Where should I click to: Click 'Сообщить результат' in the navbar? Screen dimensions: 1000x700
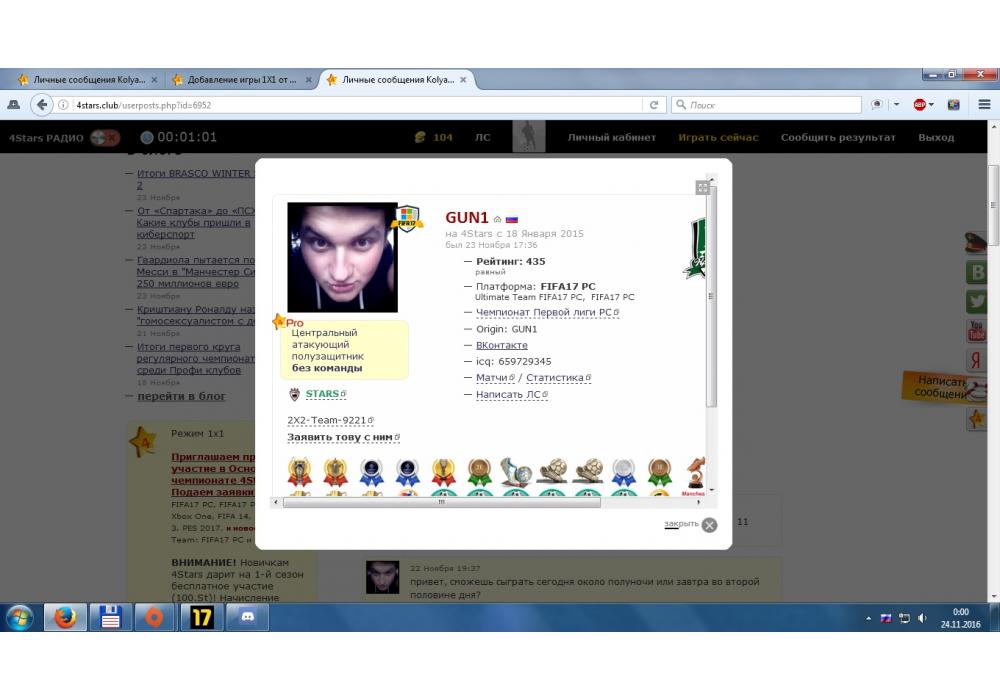pyautogui.click(x=838, y=137)
